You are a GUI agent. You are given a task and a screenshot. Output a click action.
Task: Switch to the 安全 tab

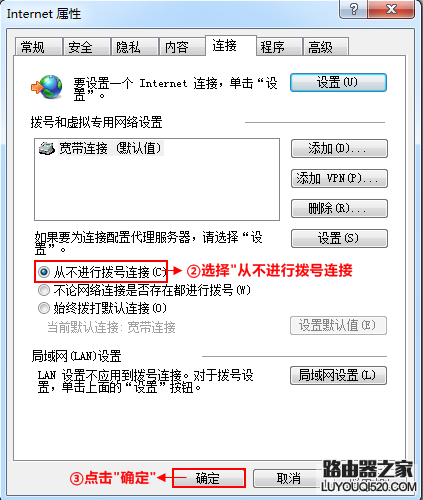click(87, 47)
